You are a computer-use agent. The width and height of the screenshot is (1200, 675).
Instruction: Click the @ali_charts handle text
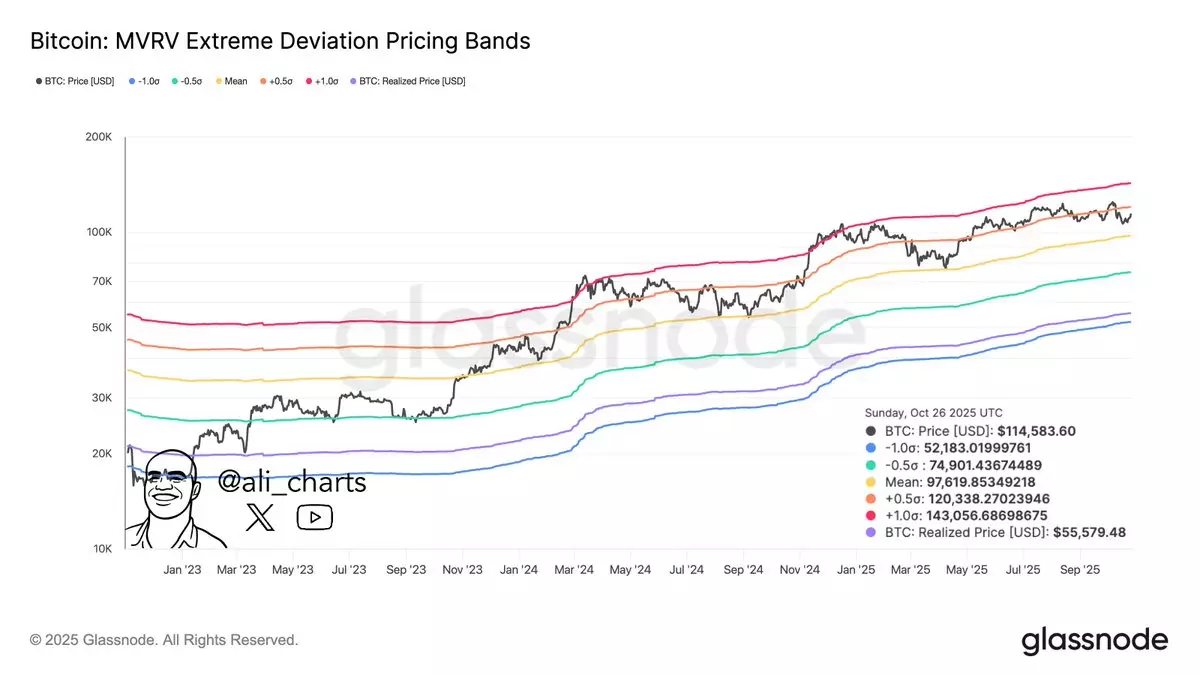tap(292, 483)
